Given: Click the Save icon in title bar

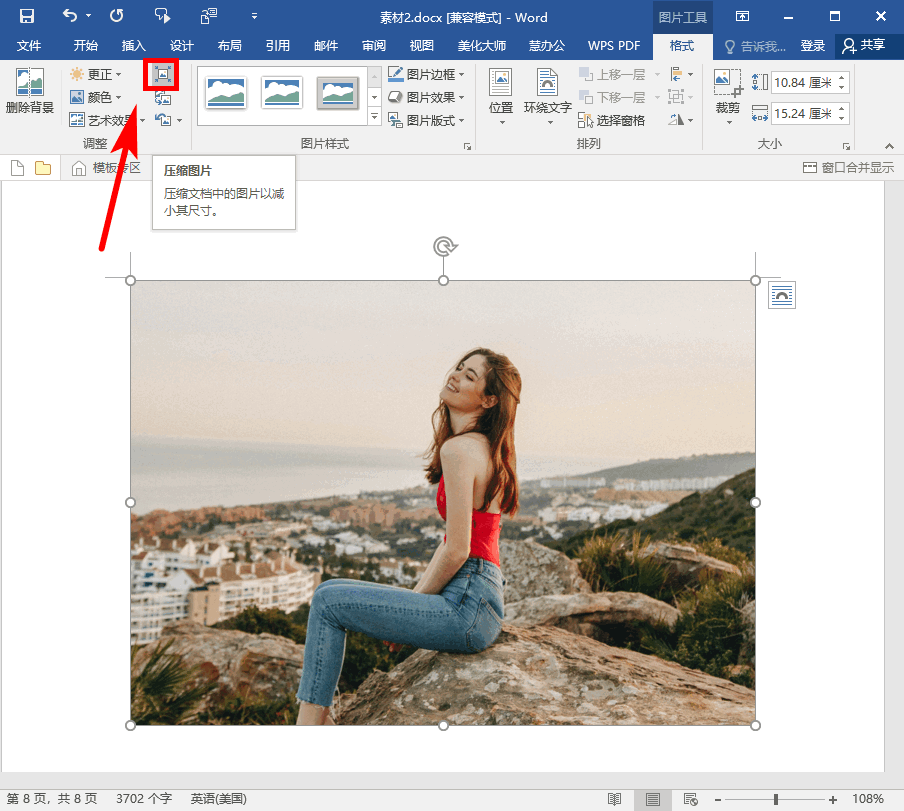Looking at the screenshot, I should click(x=27, y=16).
